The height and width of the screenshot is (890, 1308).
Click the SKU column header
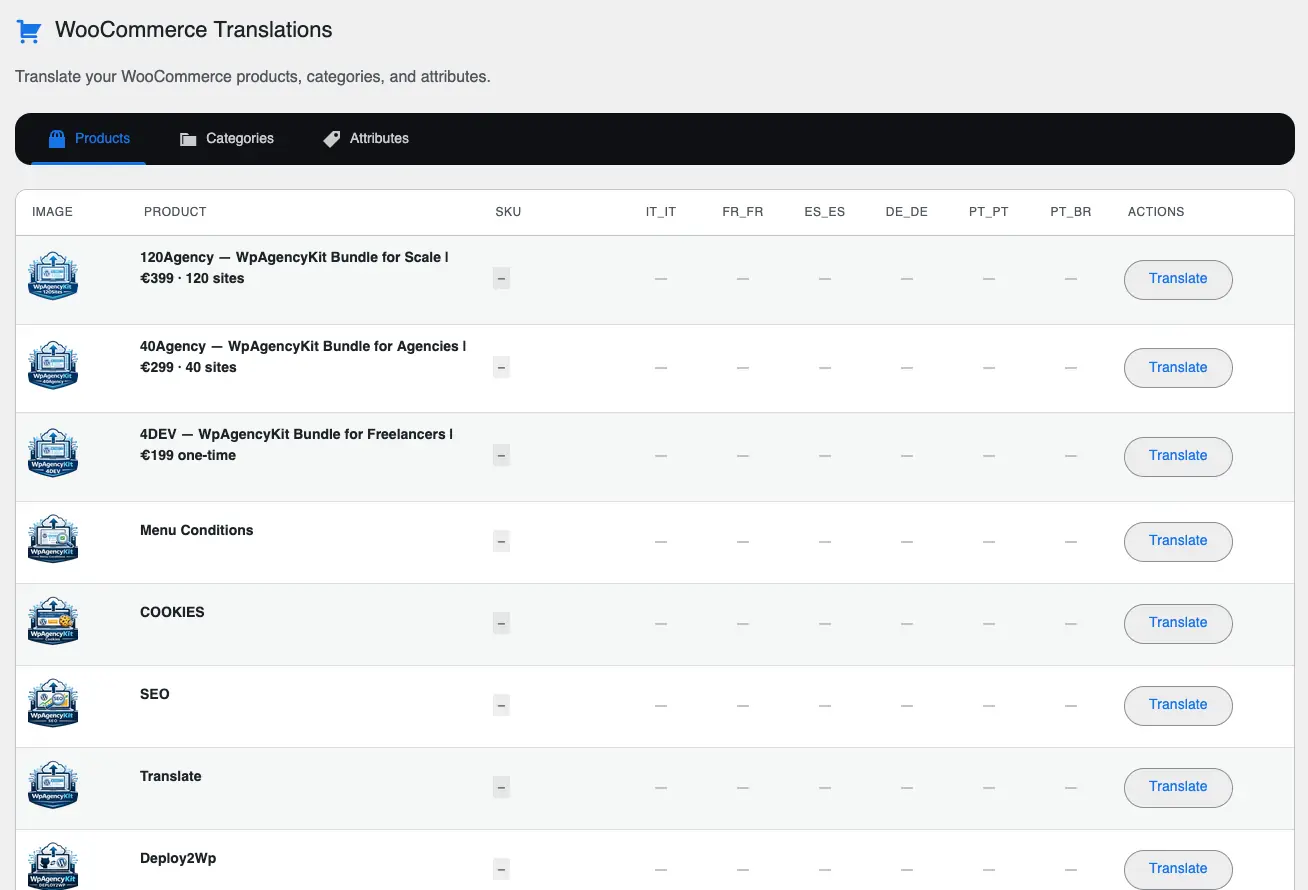point(508,212)
